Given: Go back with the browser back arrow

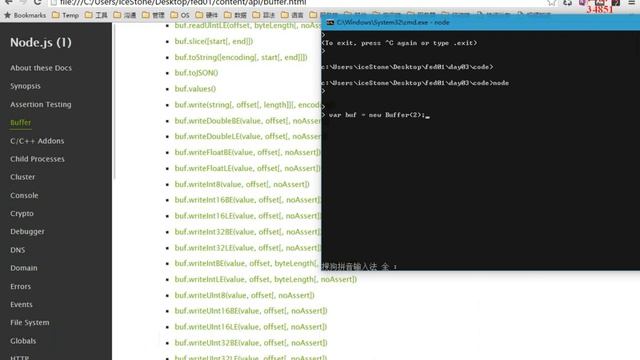Looking at the screenshot, I should 9,2.
